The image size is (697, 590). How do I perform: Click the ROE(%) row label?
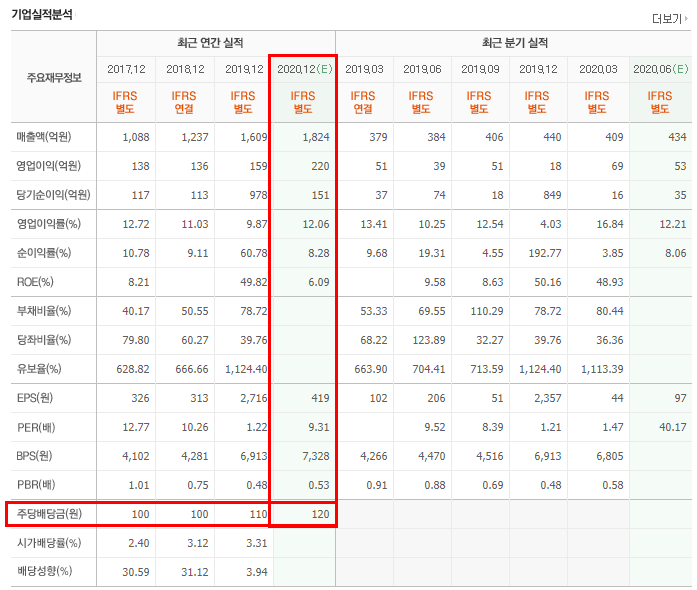pyautogui.click(x=35, y=282)
